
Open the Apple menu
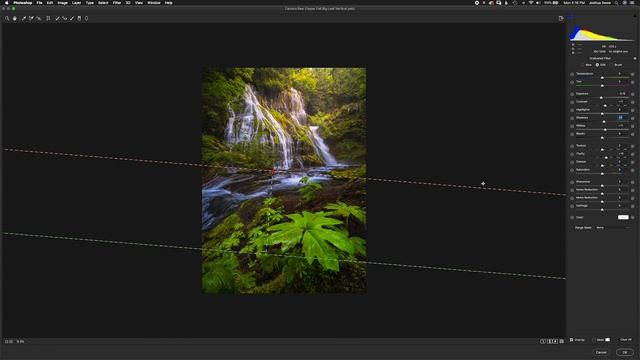(x=6, y=3)
